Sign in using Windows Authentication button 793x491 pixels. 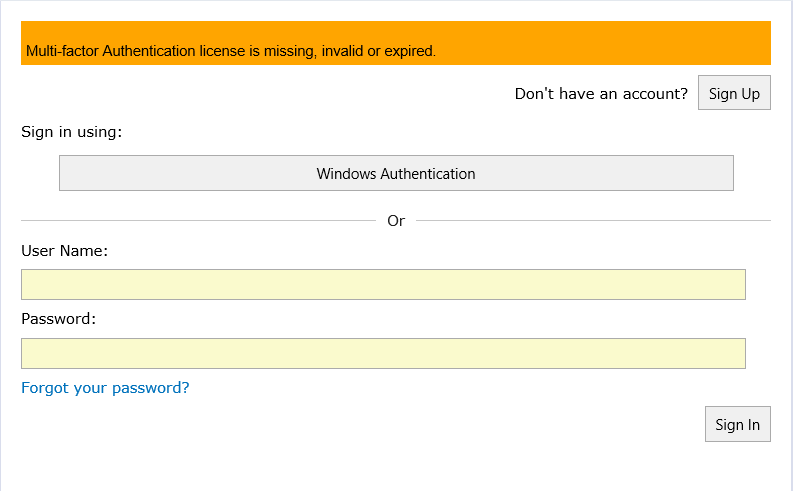click(x=396, y=173)
